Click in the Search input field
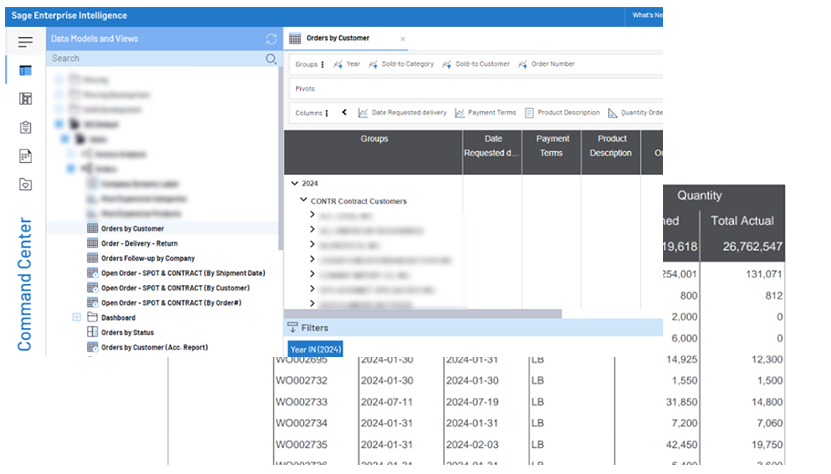Image resolution: width=831 pixels, height=474 pixels. click(156, 58)
